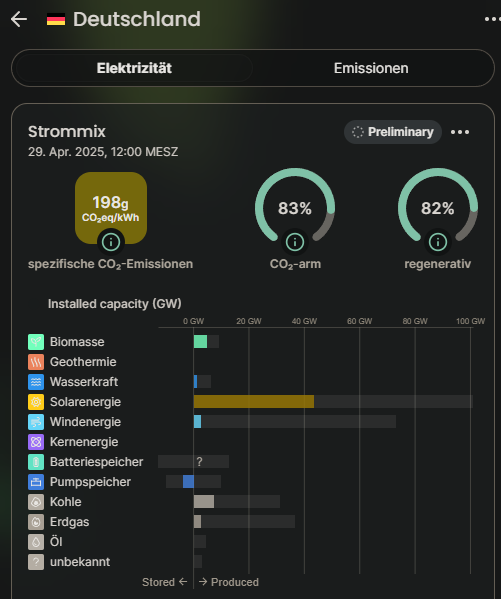501x599 pixels.
Task: Click the Windenergie wind icon
Action: click(36, 422)
